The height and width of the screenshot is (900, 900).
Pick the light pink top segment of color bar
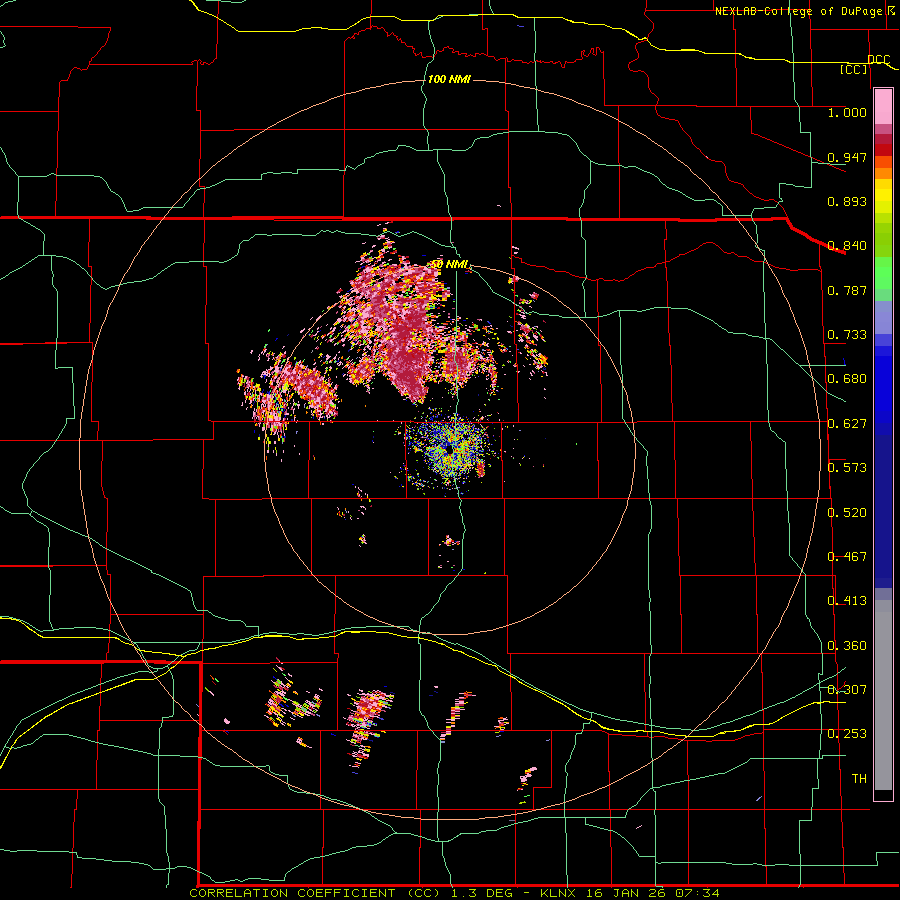click(x=883, y=107)
